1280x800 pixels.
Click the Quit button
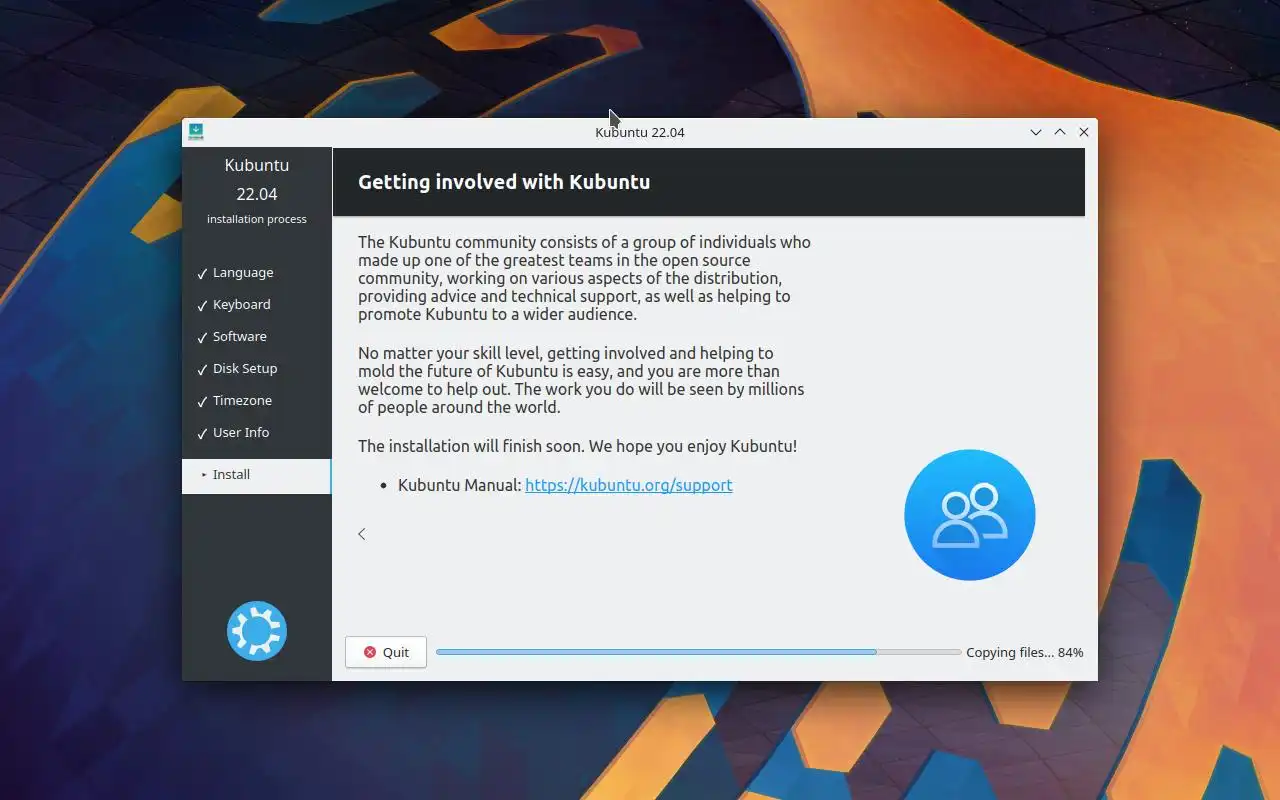tap(386, 652)
